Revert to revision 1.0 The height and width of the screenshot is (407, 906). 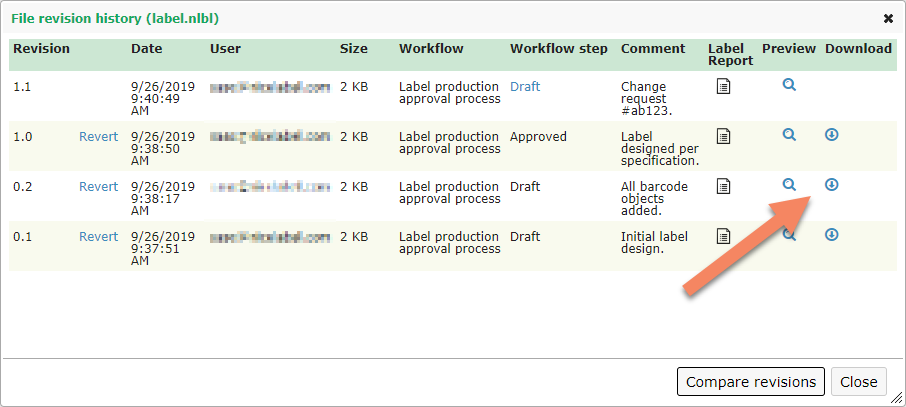tap(98, 137)
